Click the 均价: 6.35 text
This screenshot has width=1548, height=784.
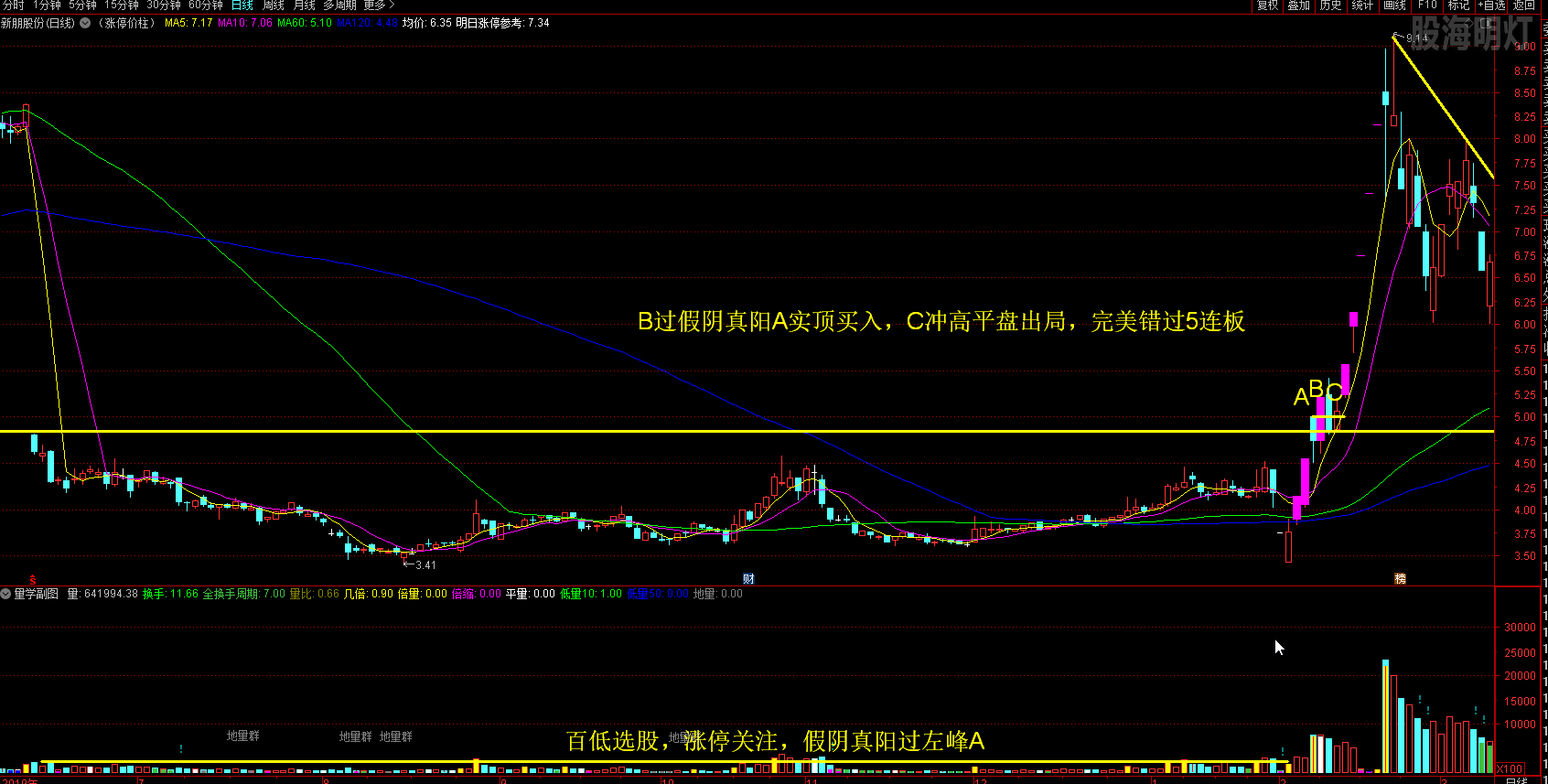pyautogui.click(x=427, y=23)
